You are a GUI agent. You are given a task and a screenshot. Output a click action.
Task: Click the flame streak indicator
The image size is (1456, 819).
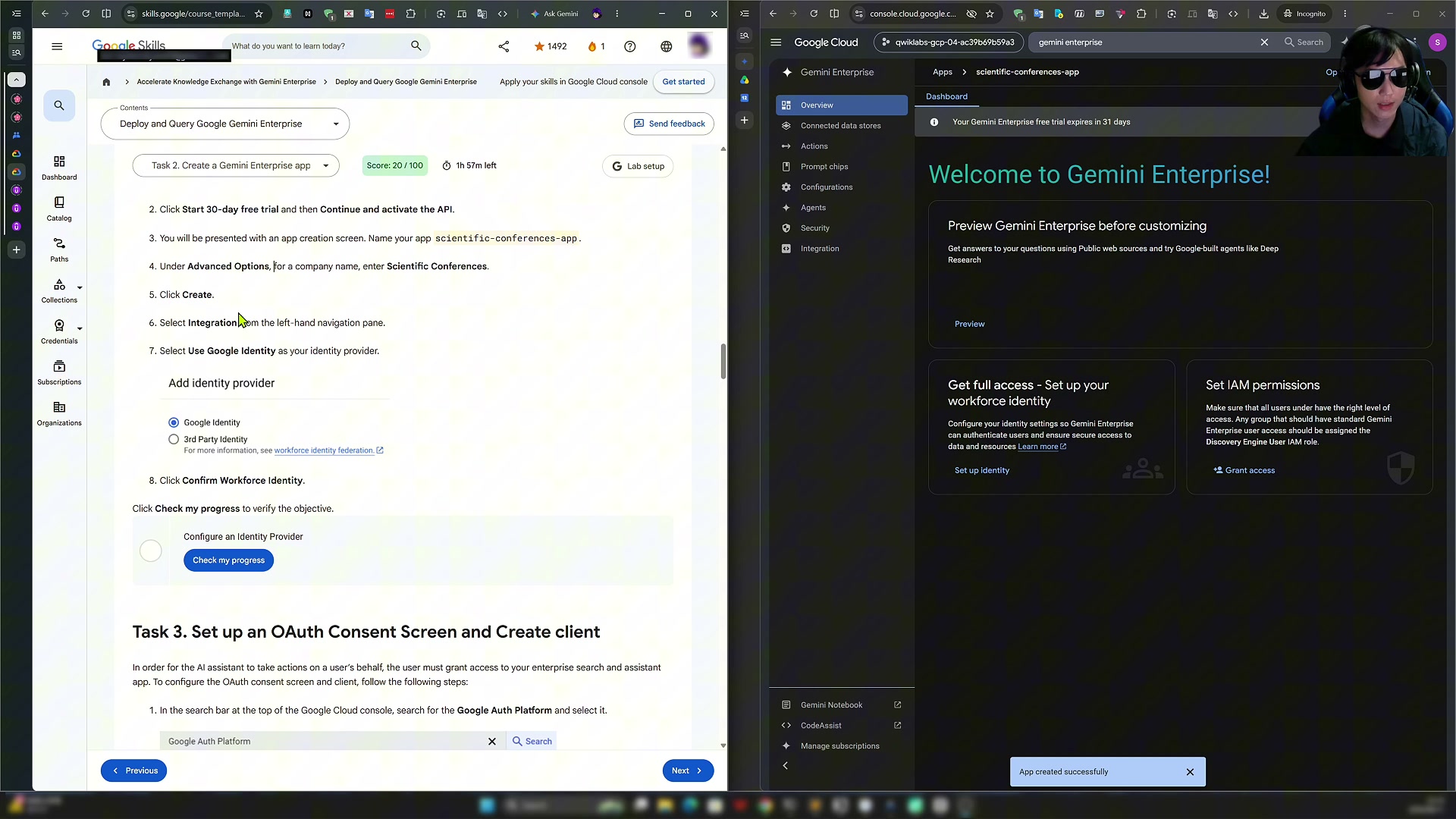click(596, 46)
